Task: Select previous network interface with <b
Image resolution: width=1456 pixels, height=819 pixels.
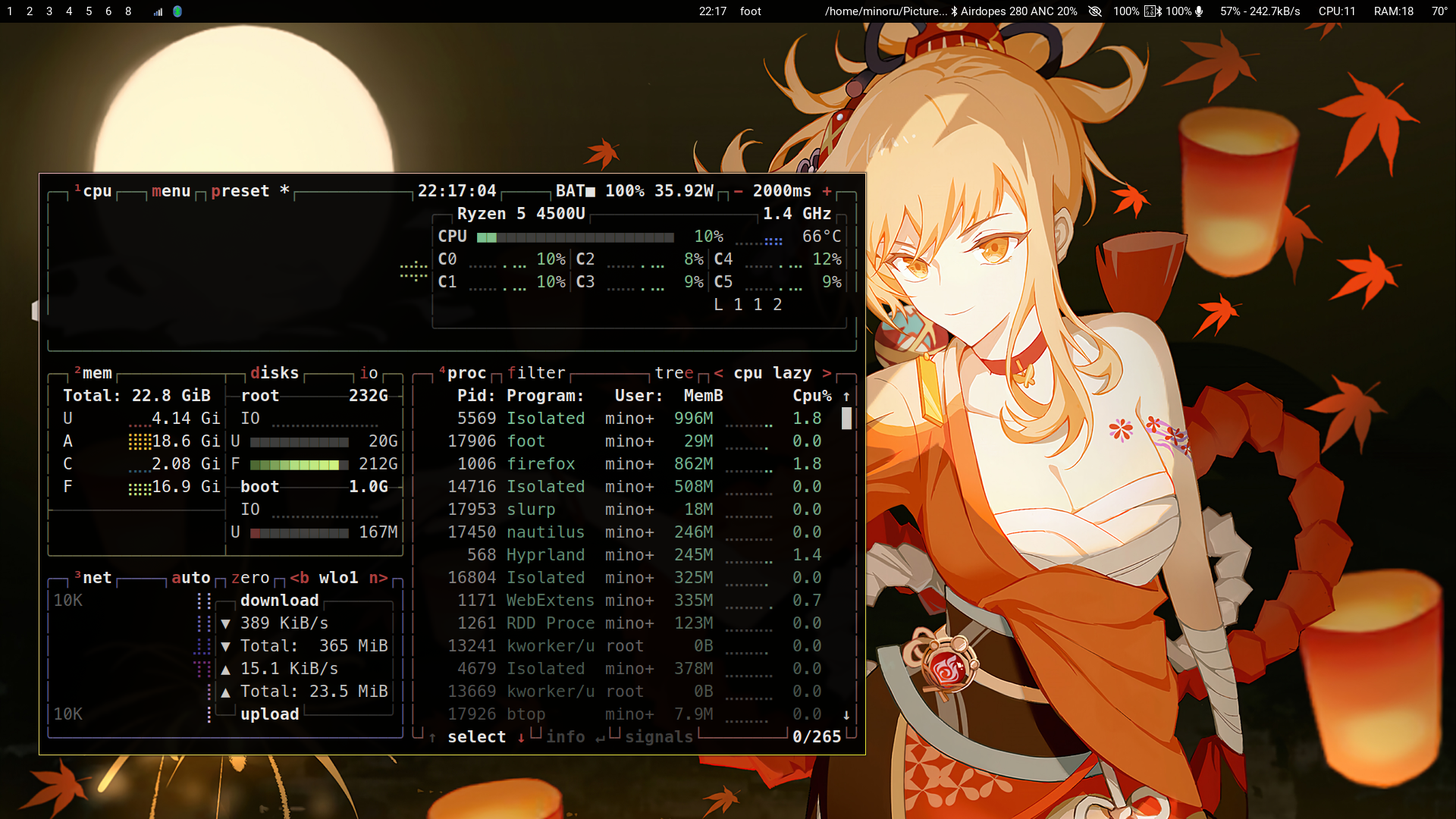Action: 300,578
